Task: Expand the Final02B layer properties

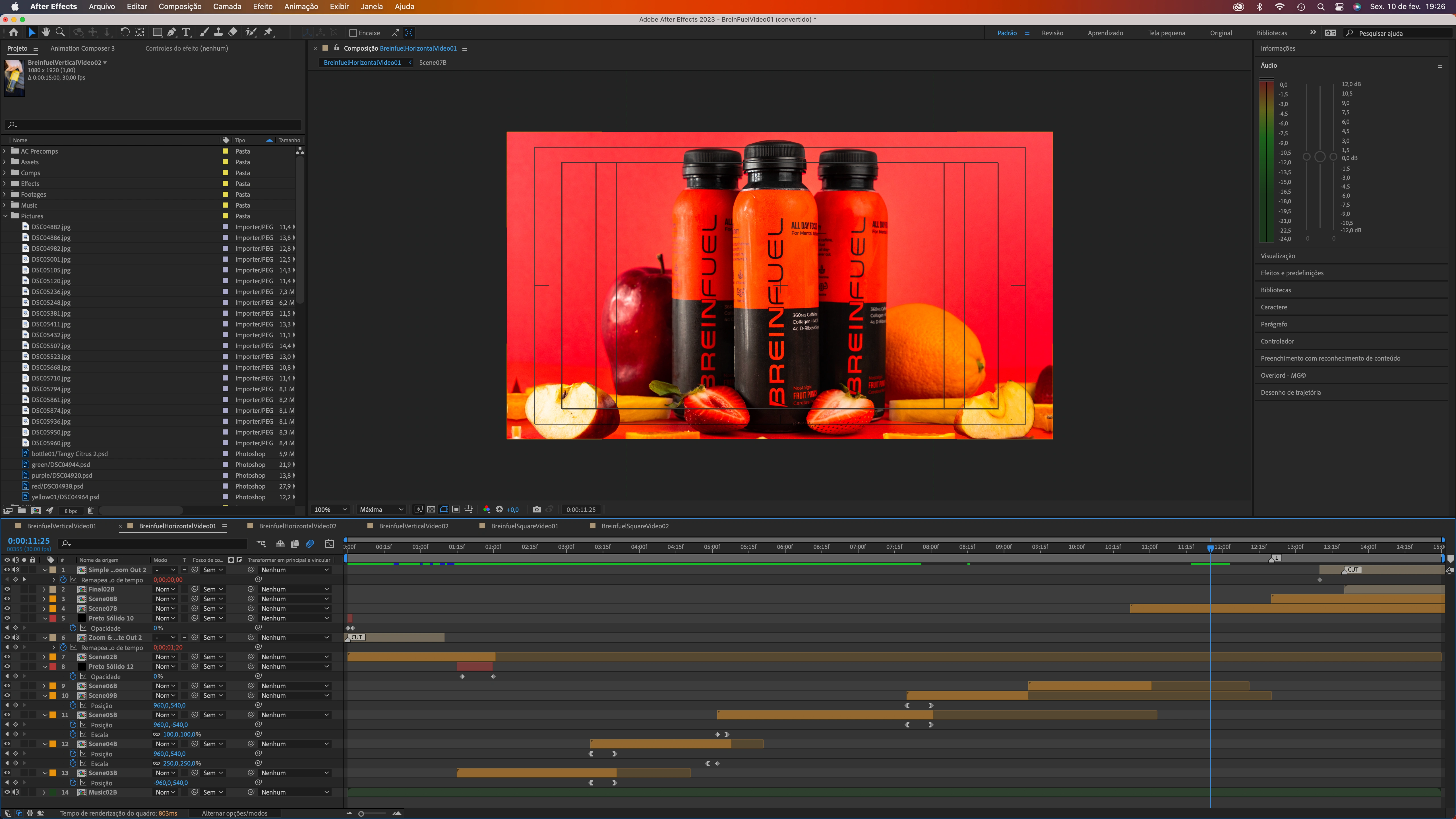Action: (45, 590)
